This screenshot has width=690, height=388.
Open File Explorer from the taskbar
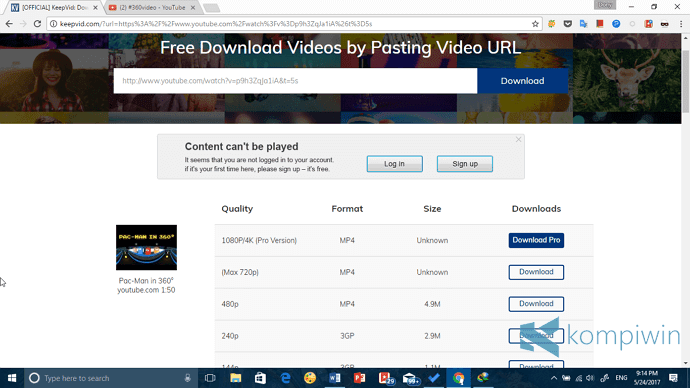[x=235, y=378]
